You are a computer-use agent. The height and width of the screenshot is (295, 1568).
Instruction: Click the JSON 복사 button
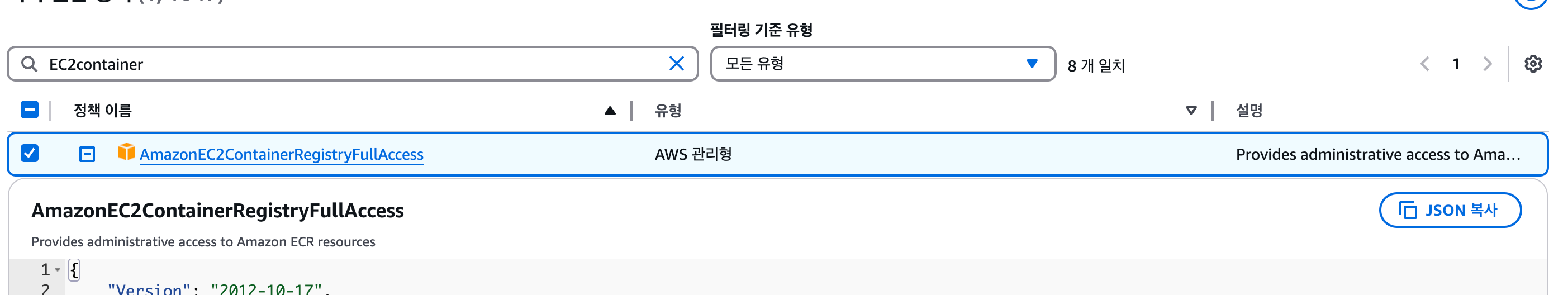tap(1450, 211)
